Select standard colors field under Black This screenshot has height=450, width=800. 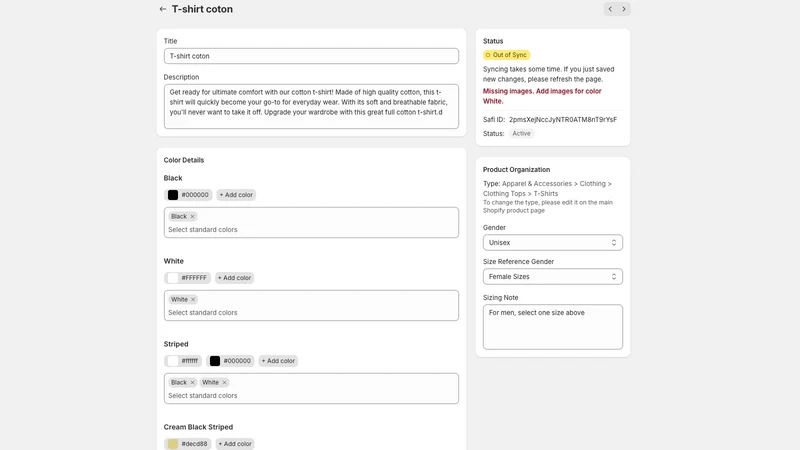coord(311,222)
